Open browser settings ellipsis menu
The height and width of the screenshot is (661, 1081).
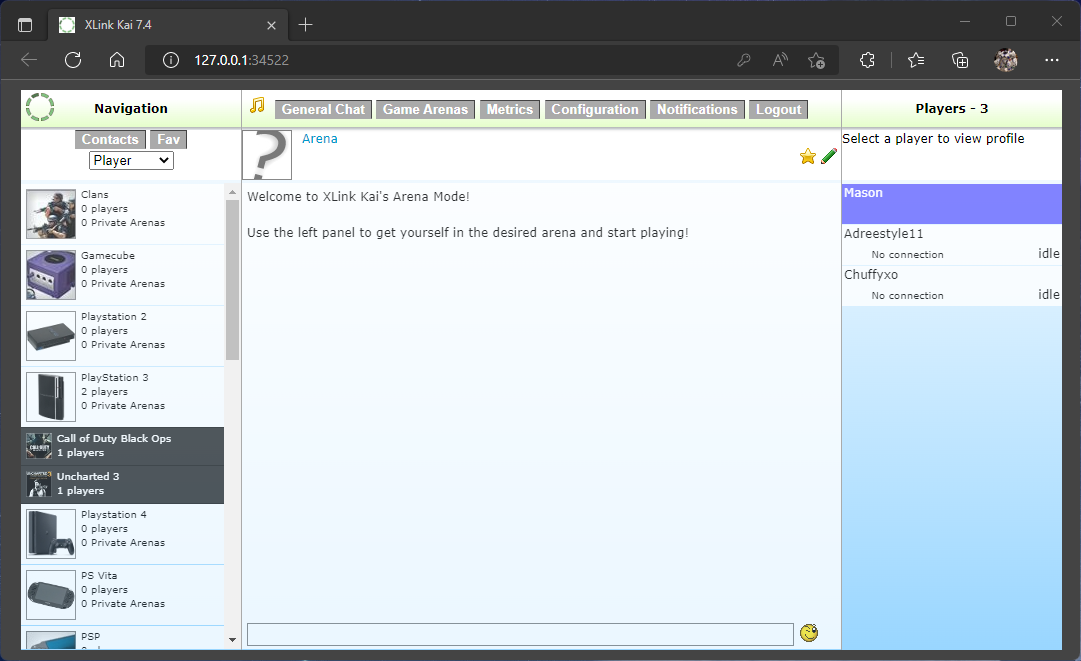[x=1051, y=60]
